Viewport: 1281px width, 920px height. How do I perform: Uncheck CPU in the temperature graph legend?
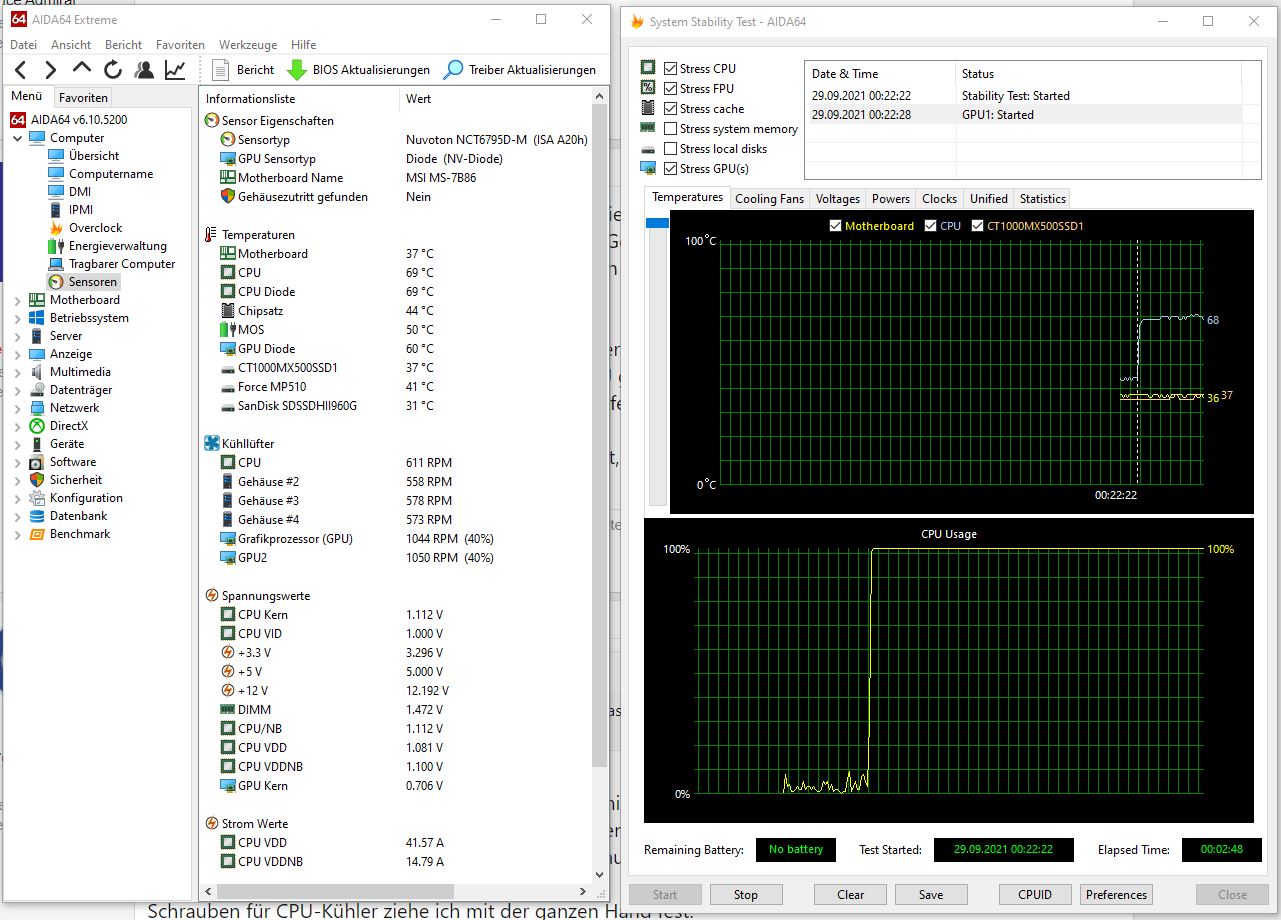tap(931, 226)
